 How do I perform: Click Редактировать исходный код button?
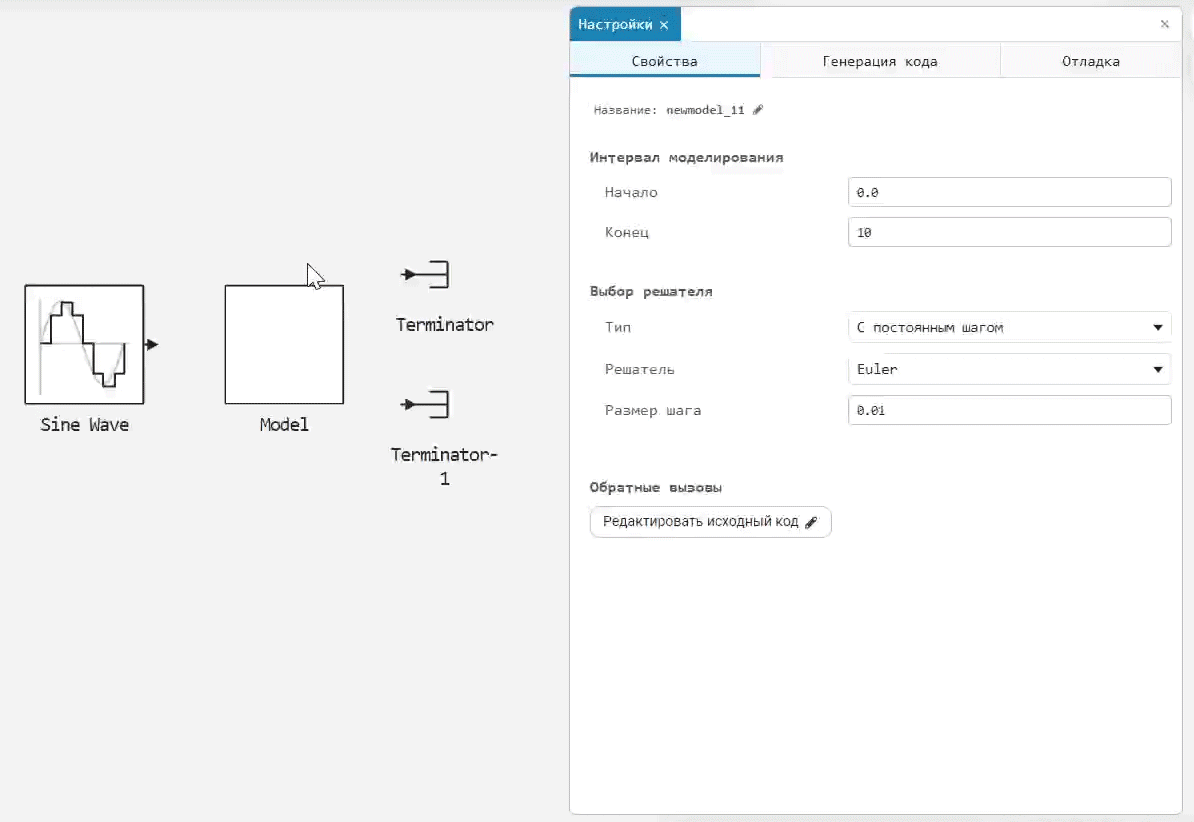(710, 522)
